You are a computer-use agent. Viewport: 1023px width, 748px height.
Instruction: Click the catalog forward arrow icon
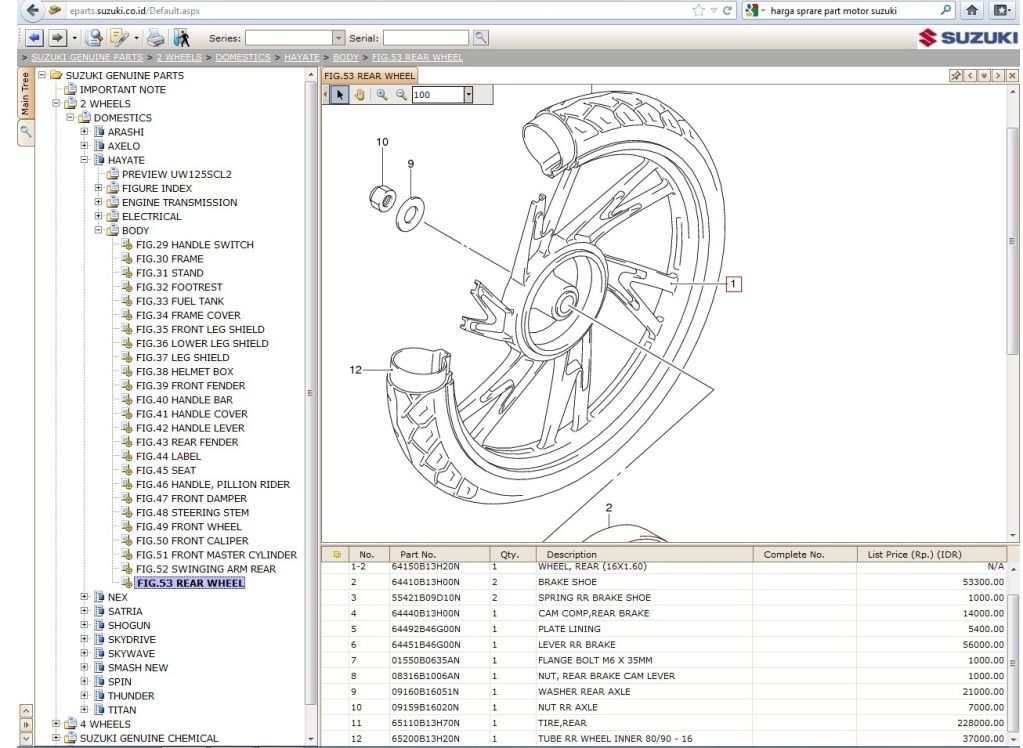57,38
